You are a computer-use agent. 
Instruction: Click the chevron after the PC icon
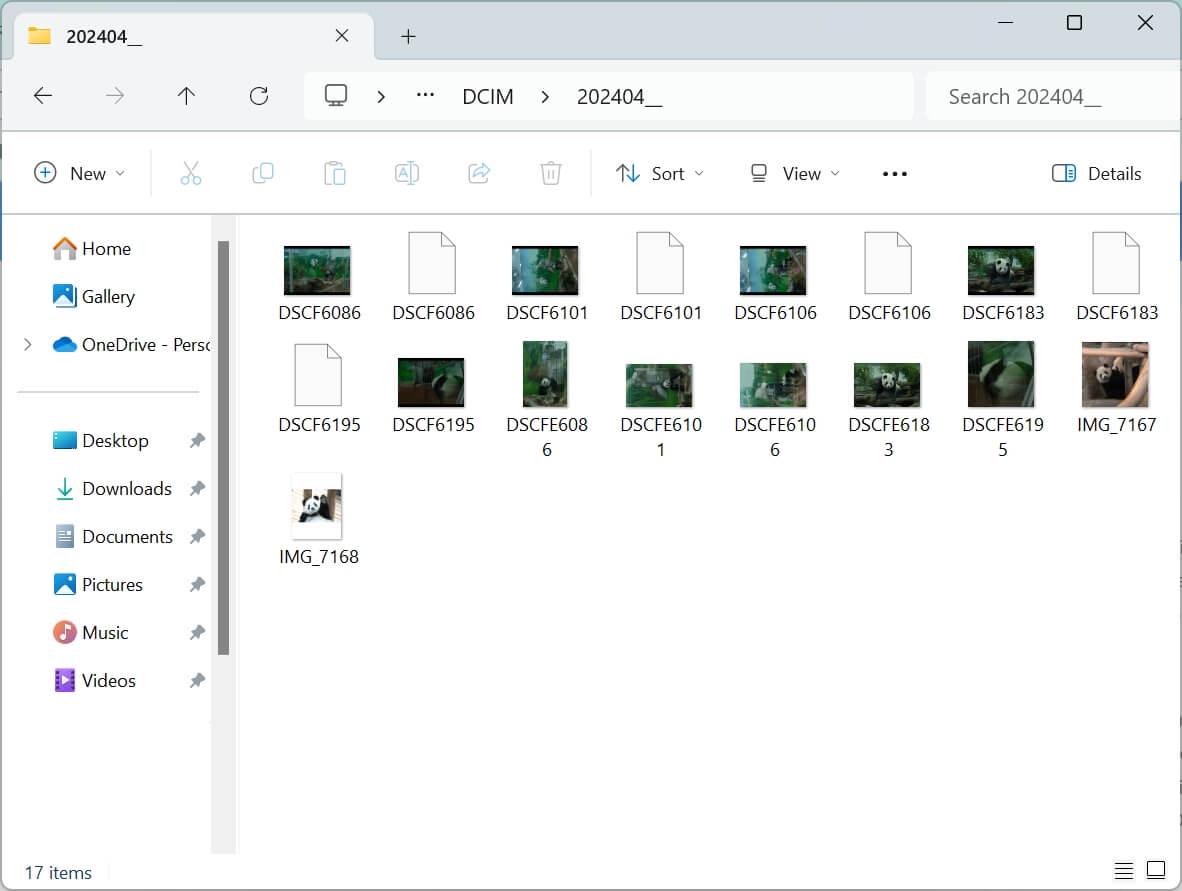tap(381, 96)
